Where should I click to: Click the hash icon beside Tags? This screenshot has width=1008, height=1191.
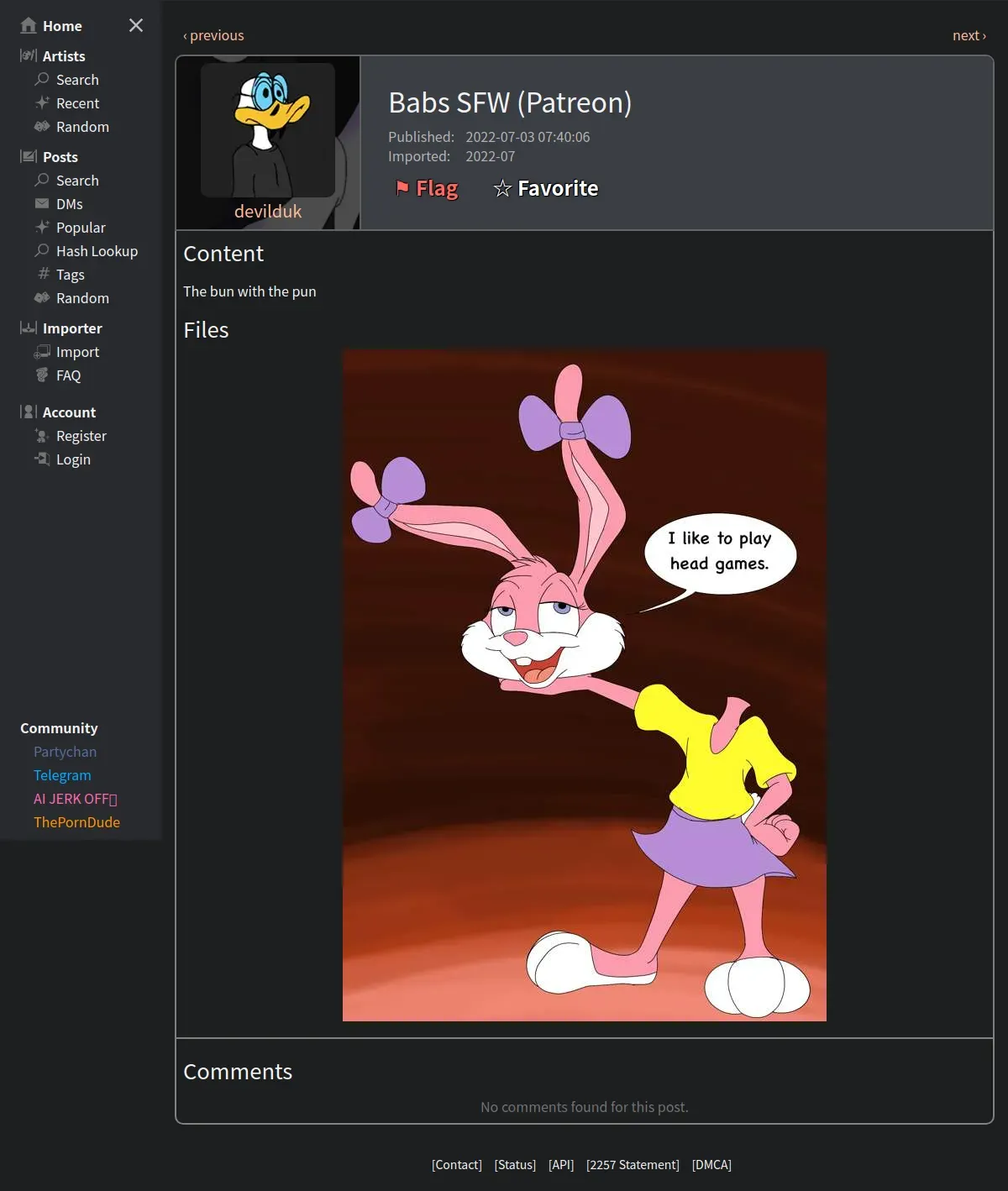(44, 274)
